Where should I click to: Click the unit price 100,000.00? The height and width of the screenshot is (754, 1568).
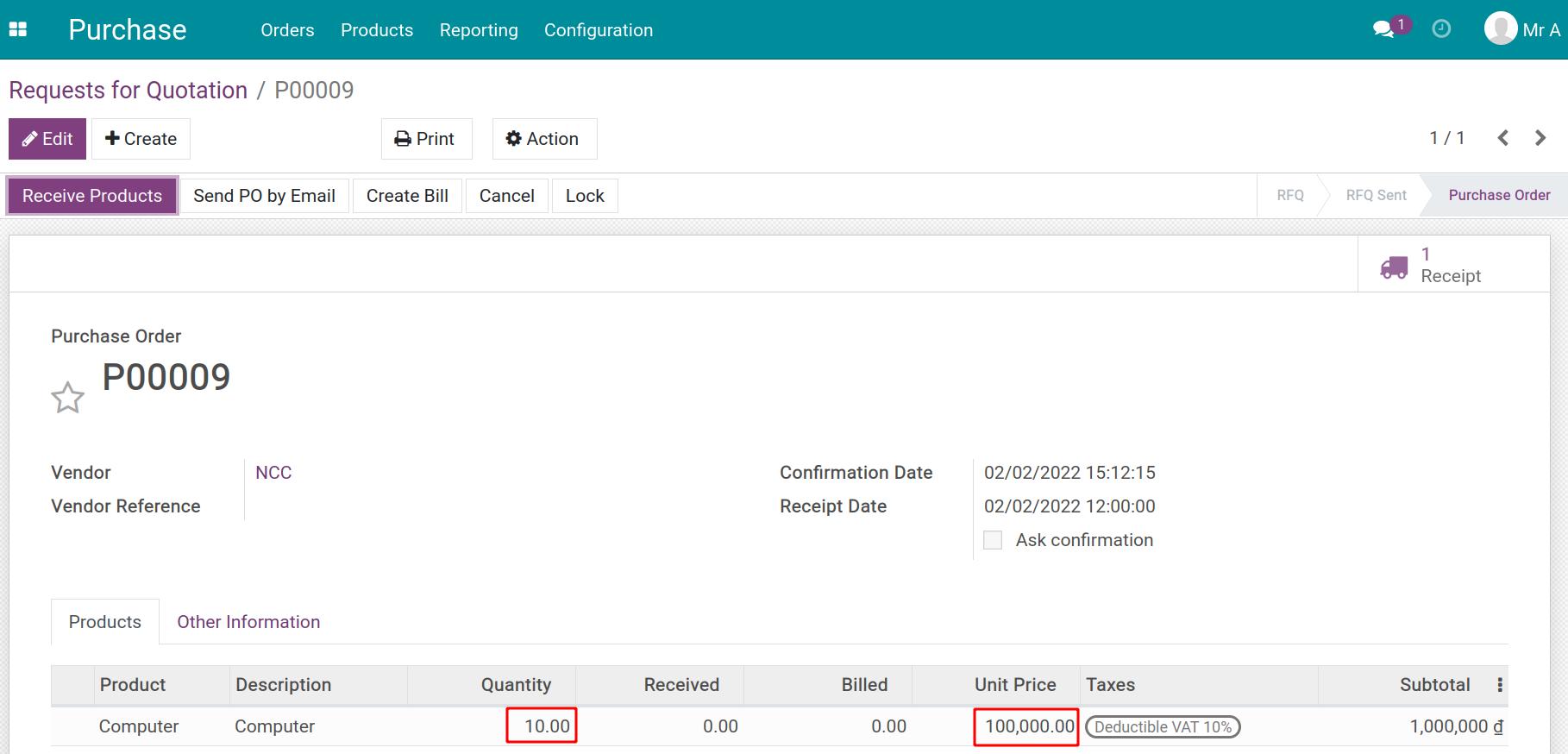coord(1030,726)
